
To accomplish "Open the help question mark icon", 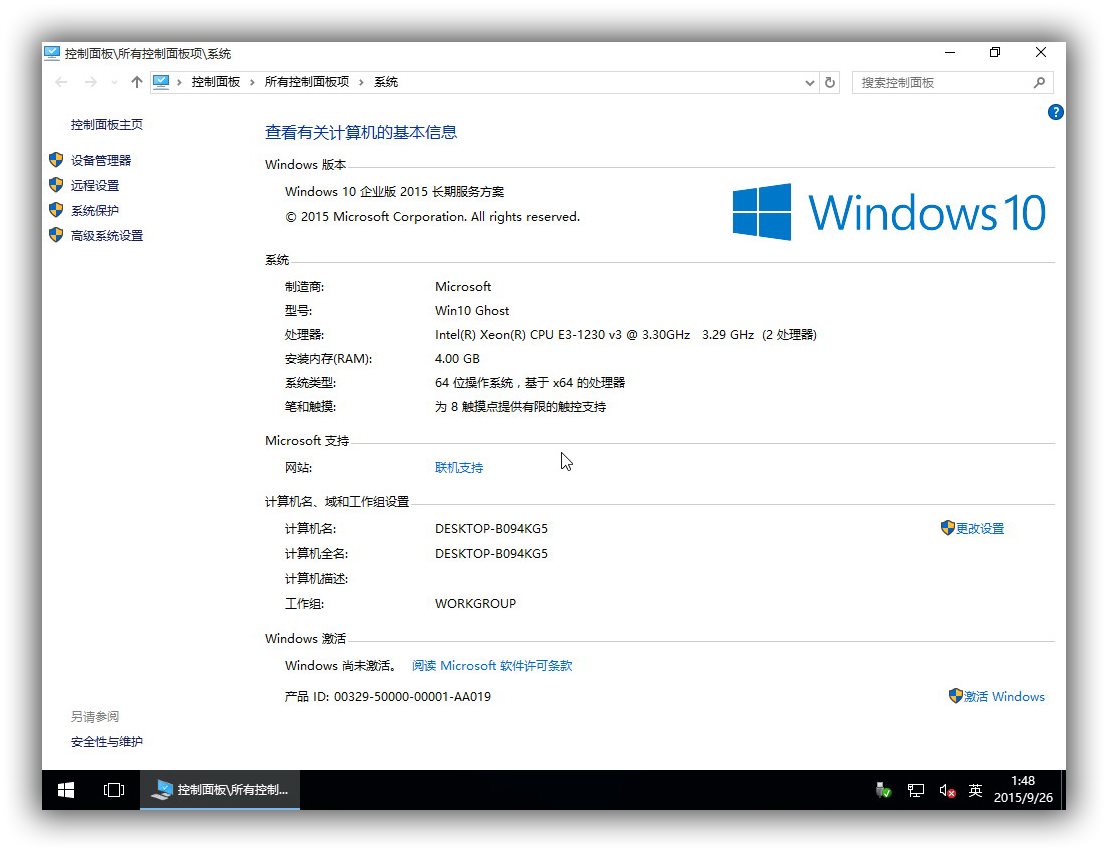I will [x=1055, y=112].
